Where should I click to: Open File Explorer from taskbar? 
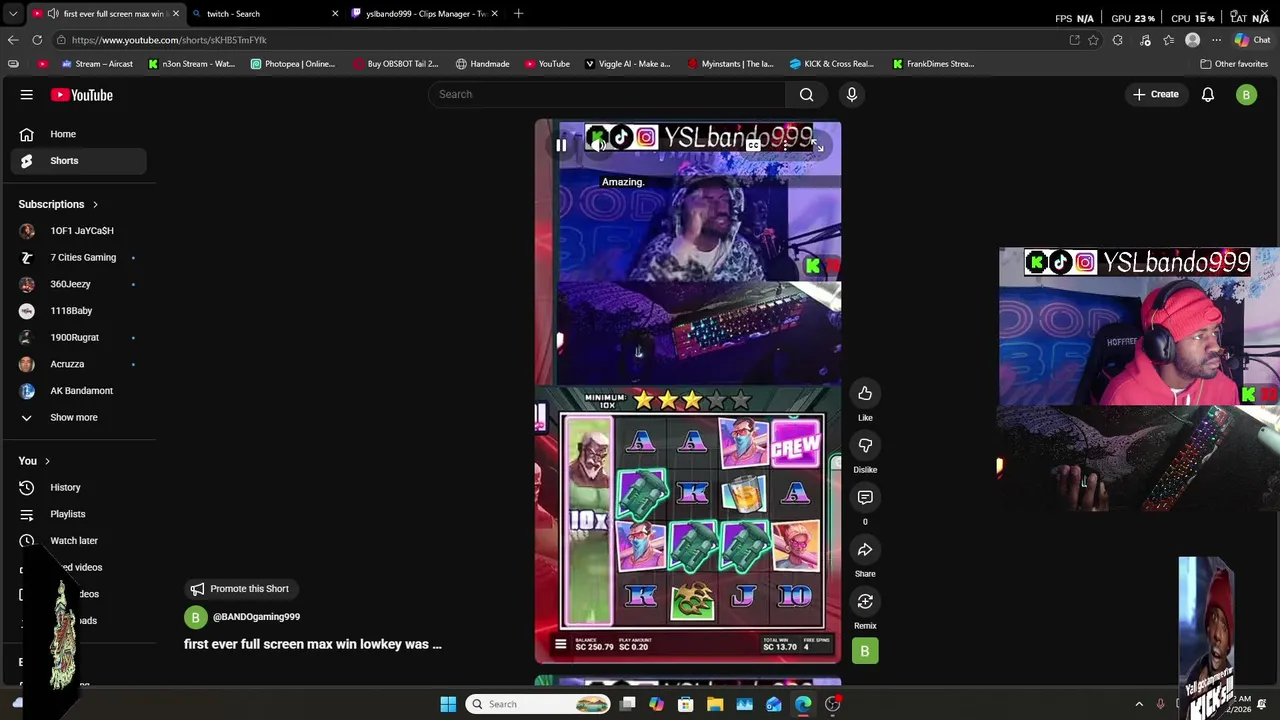coord(715,704)
